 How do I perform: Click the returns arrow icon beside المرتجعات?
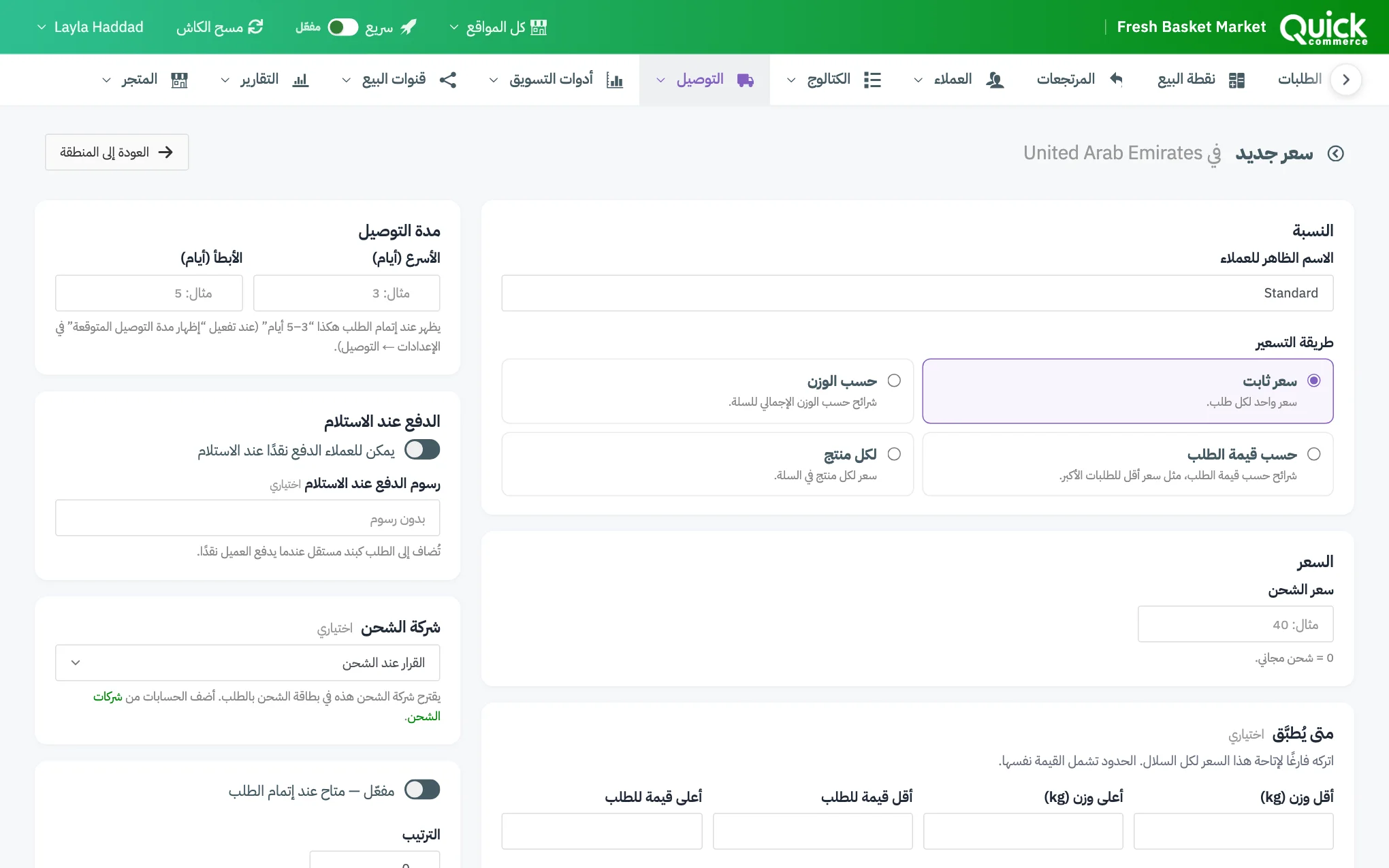[1116, 80]
